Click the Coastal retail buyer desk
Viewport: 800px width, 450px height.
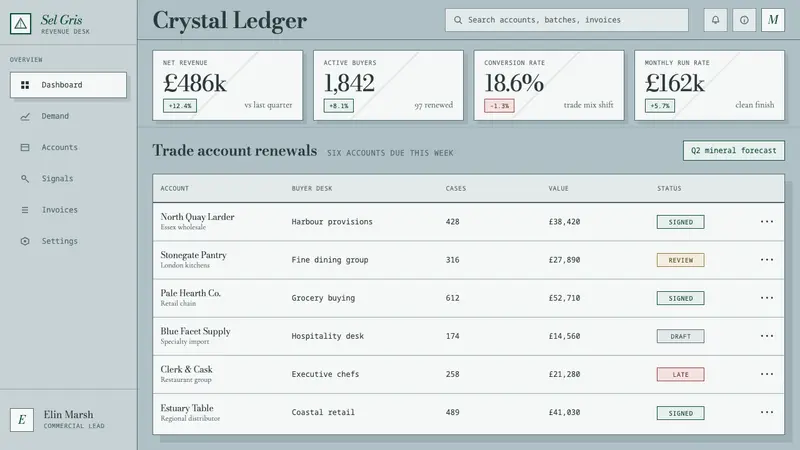(x=323, y=412)
